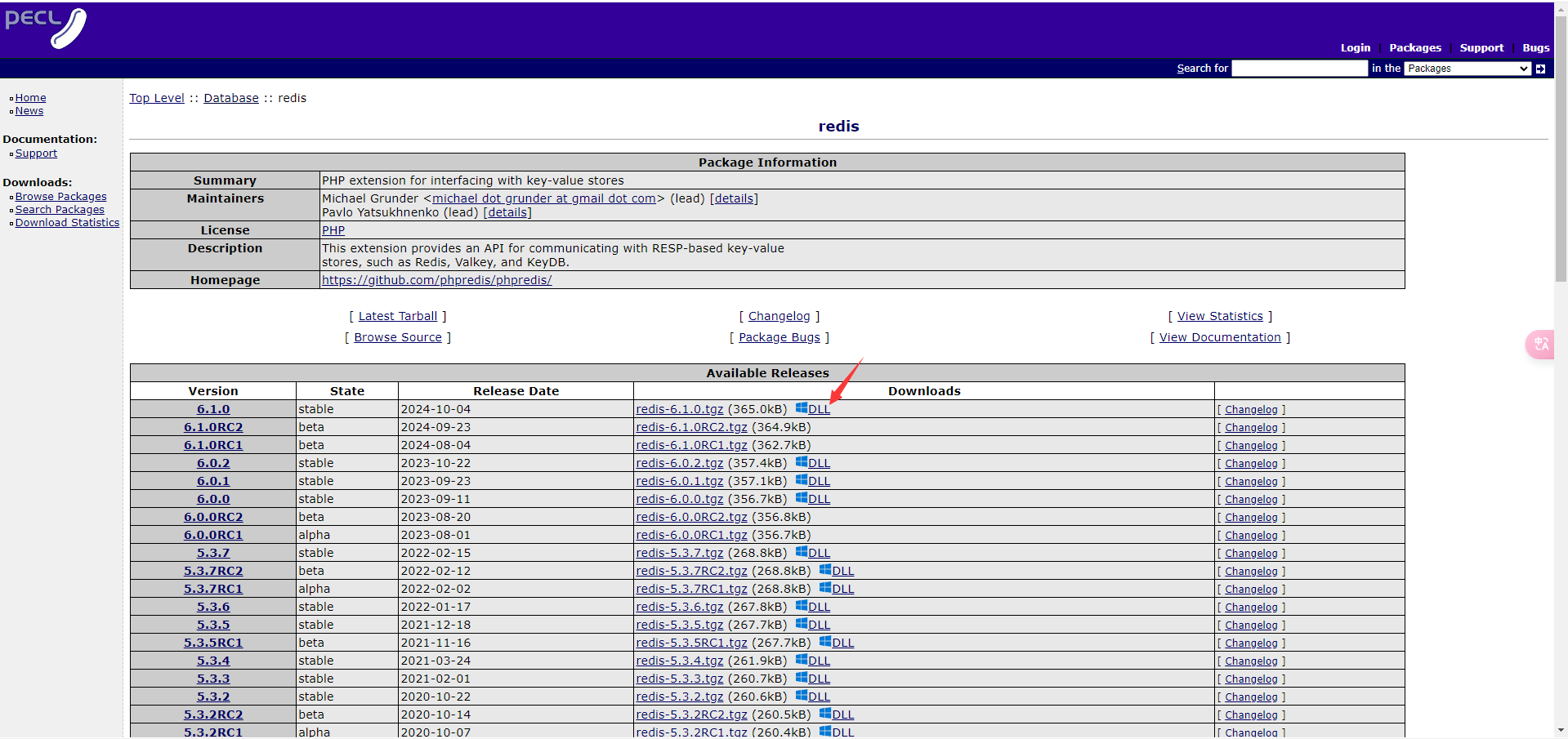Click the Latest Tarball link
This screenshot has height=739, width=1568.
point(398,316)
